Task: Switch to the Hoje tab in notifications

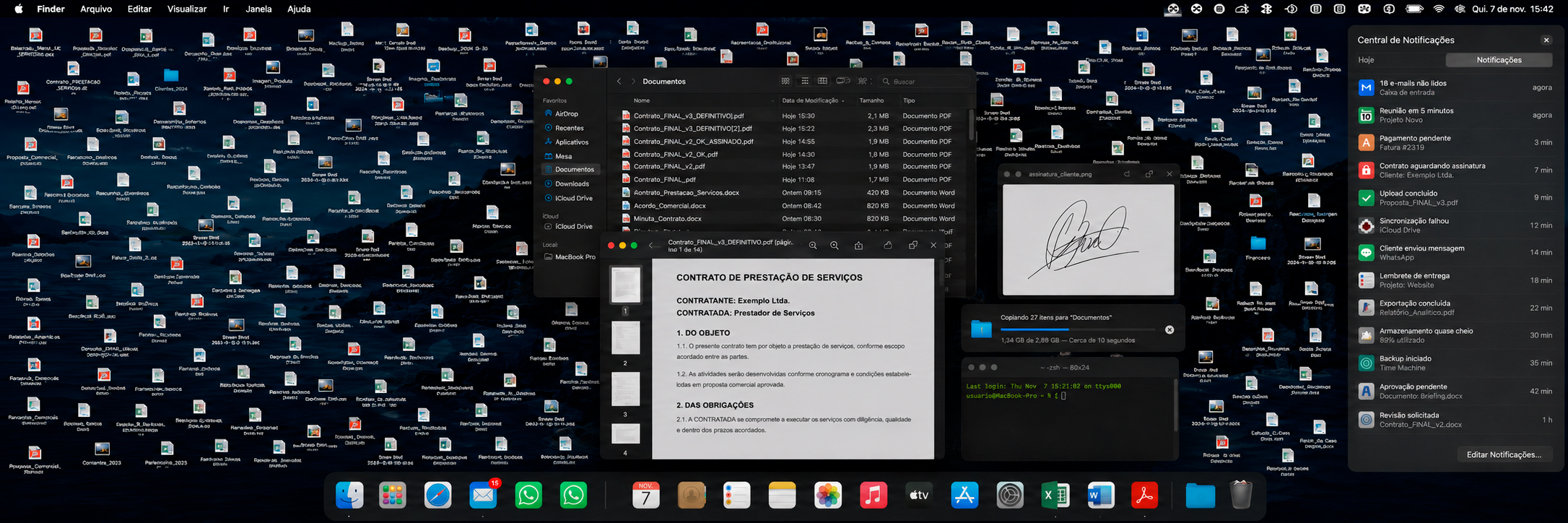Action: pyautogui.click(x=1366, y=60)
